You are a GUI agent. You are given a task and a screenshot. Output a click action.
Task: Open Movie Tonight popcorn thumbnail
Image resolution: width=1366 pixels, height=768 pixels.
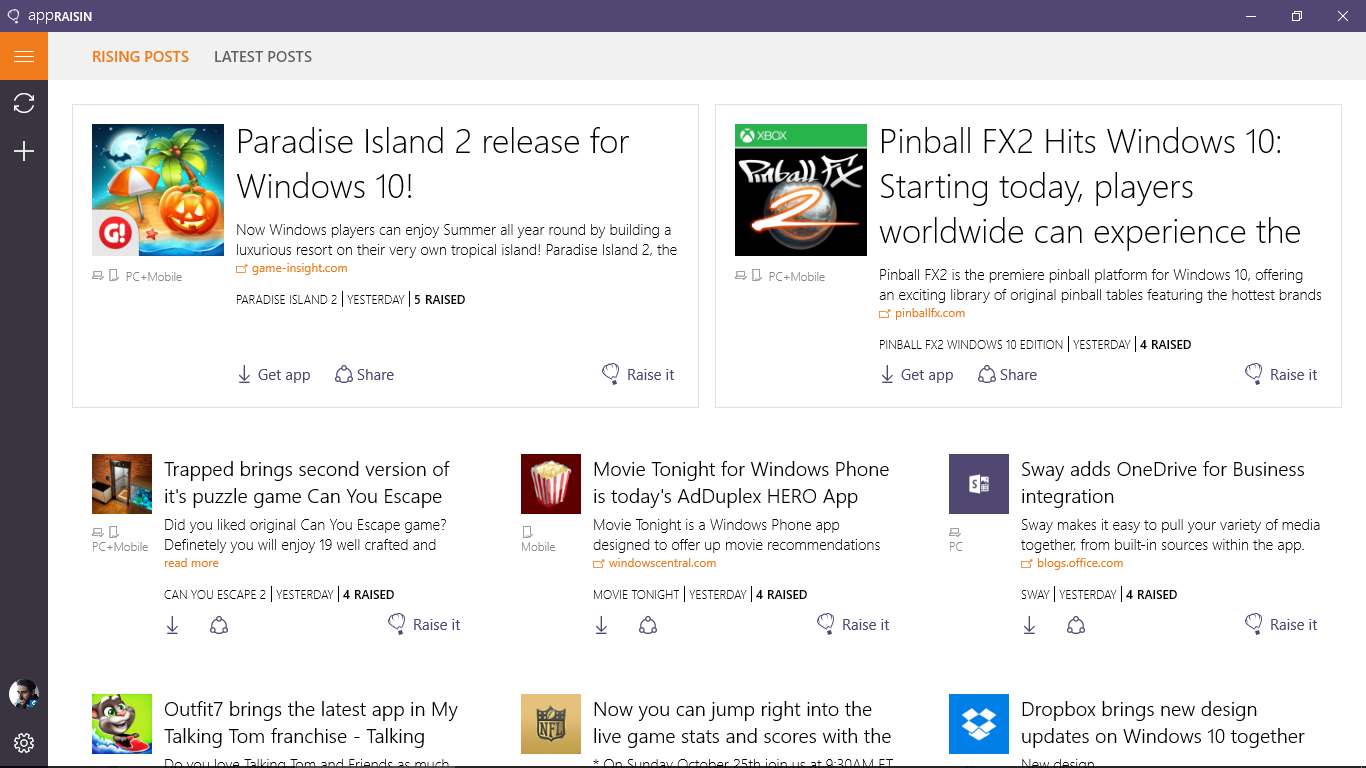tap(551, 484)
